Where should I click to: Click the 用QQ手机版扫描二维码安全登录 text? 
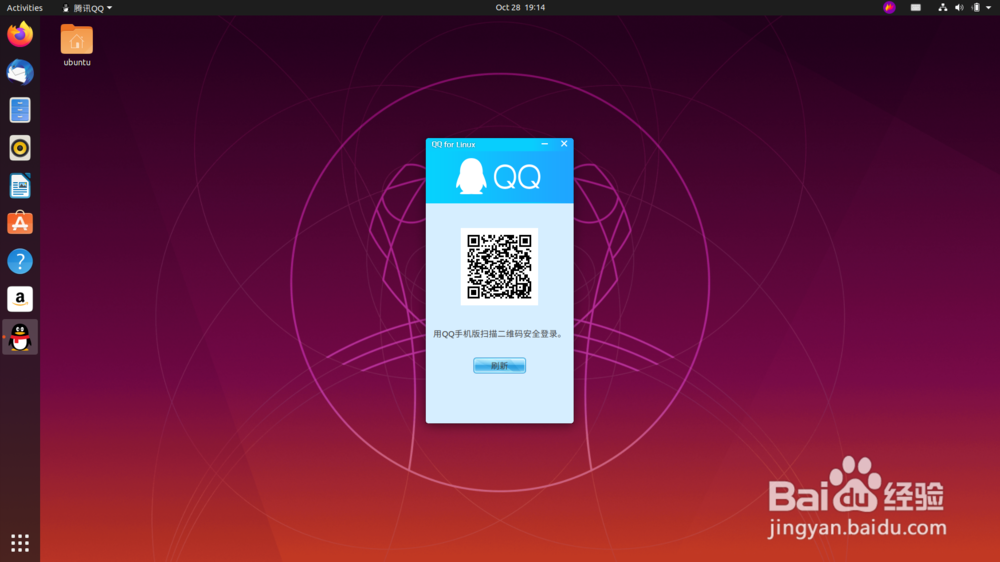click(498, 334)
